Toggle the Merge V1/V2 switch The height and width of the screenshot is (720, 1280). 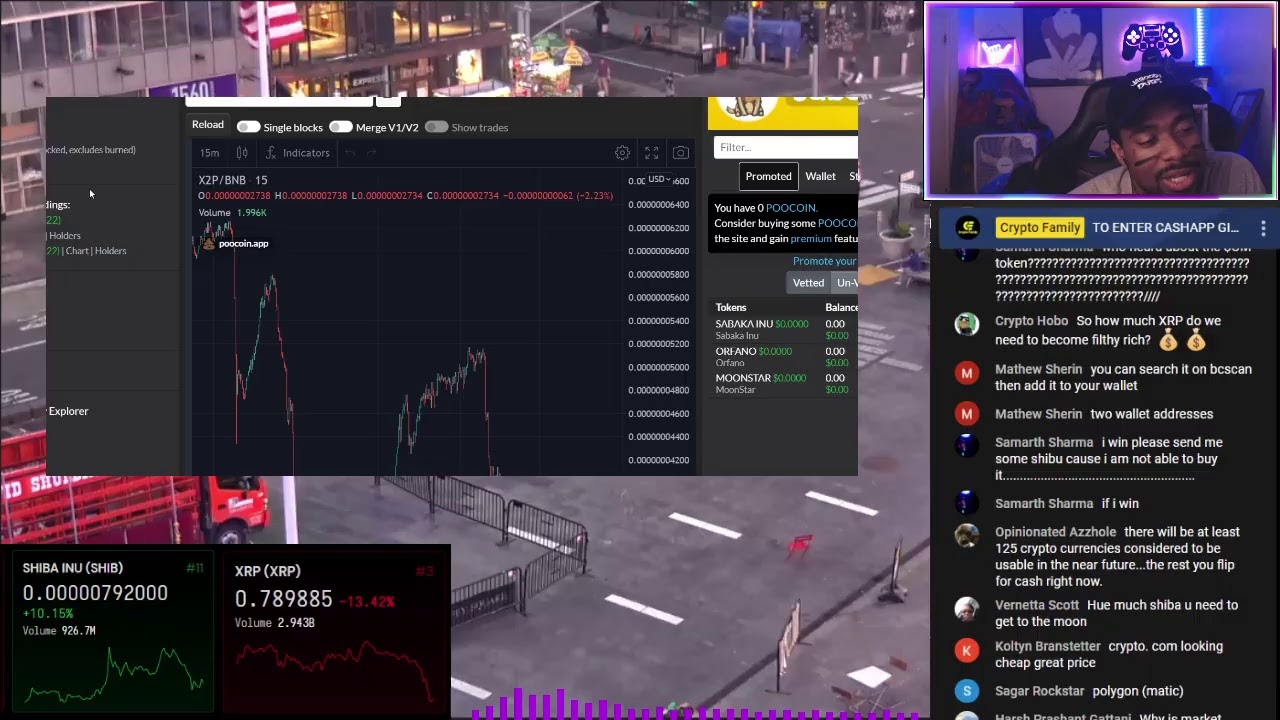click(340, 127)
